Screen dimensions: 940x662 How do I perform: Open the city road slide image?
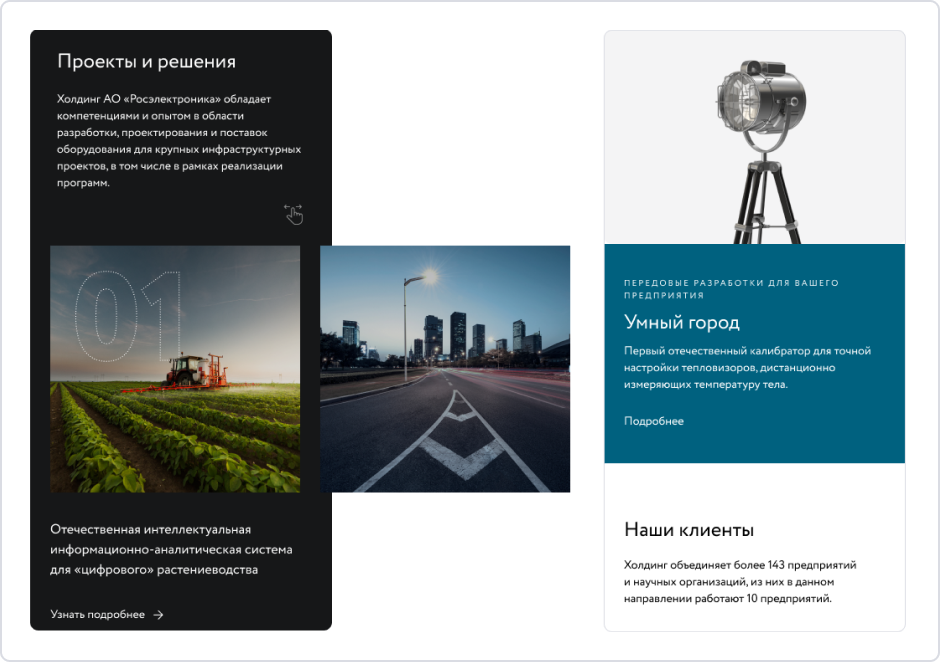coord(445,369)
